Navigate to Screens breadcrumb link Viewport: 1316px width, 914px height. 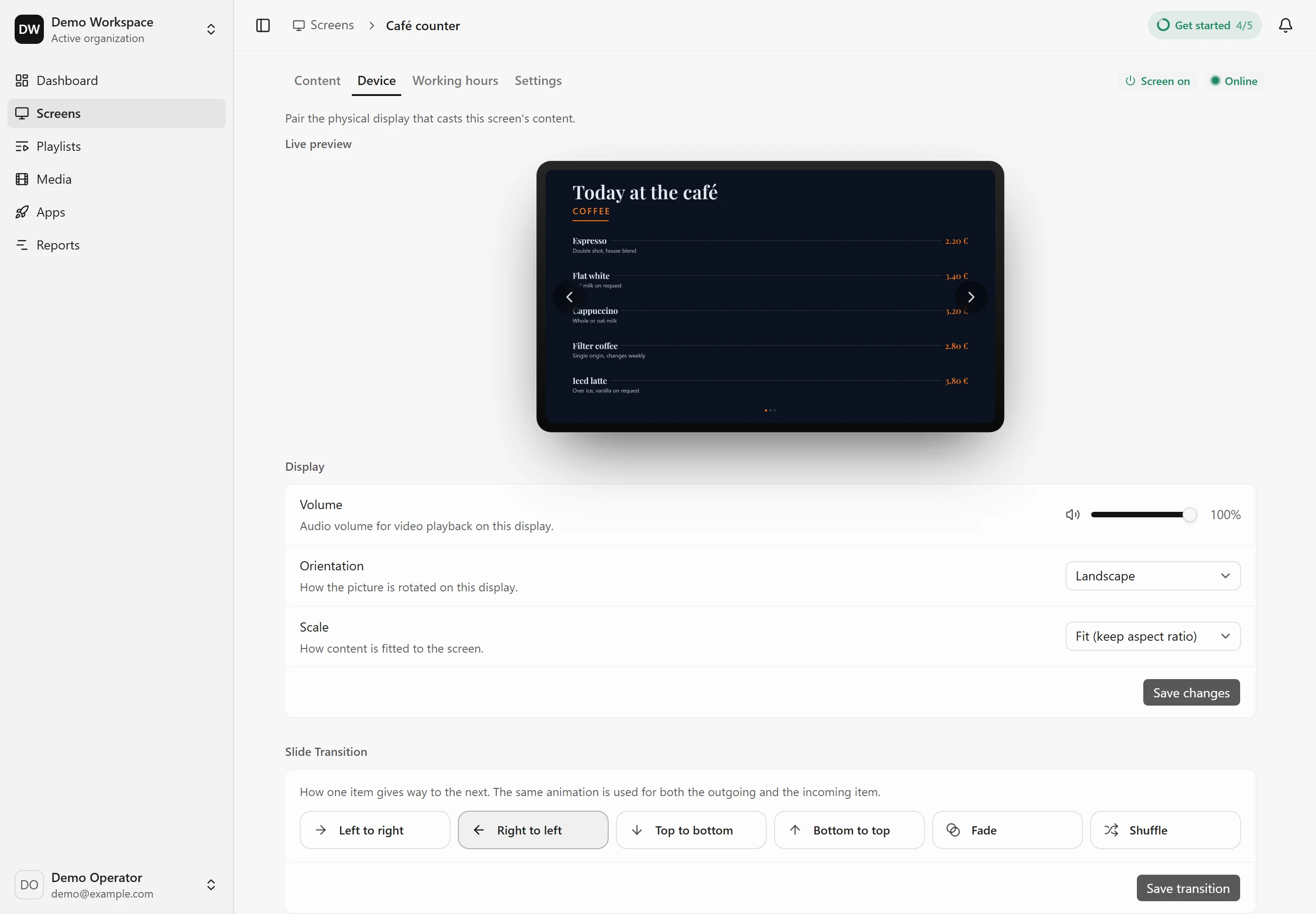click(323, 25)
